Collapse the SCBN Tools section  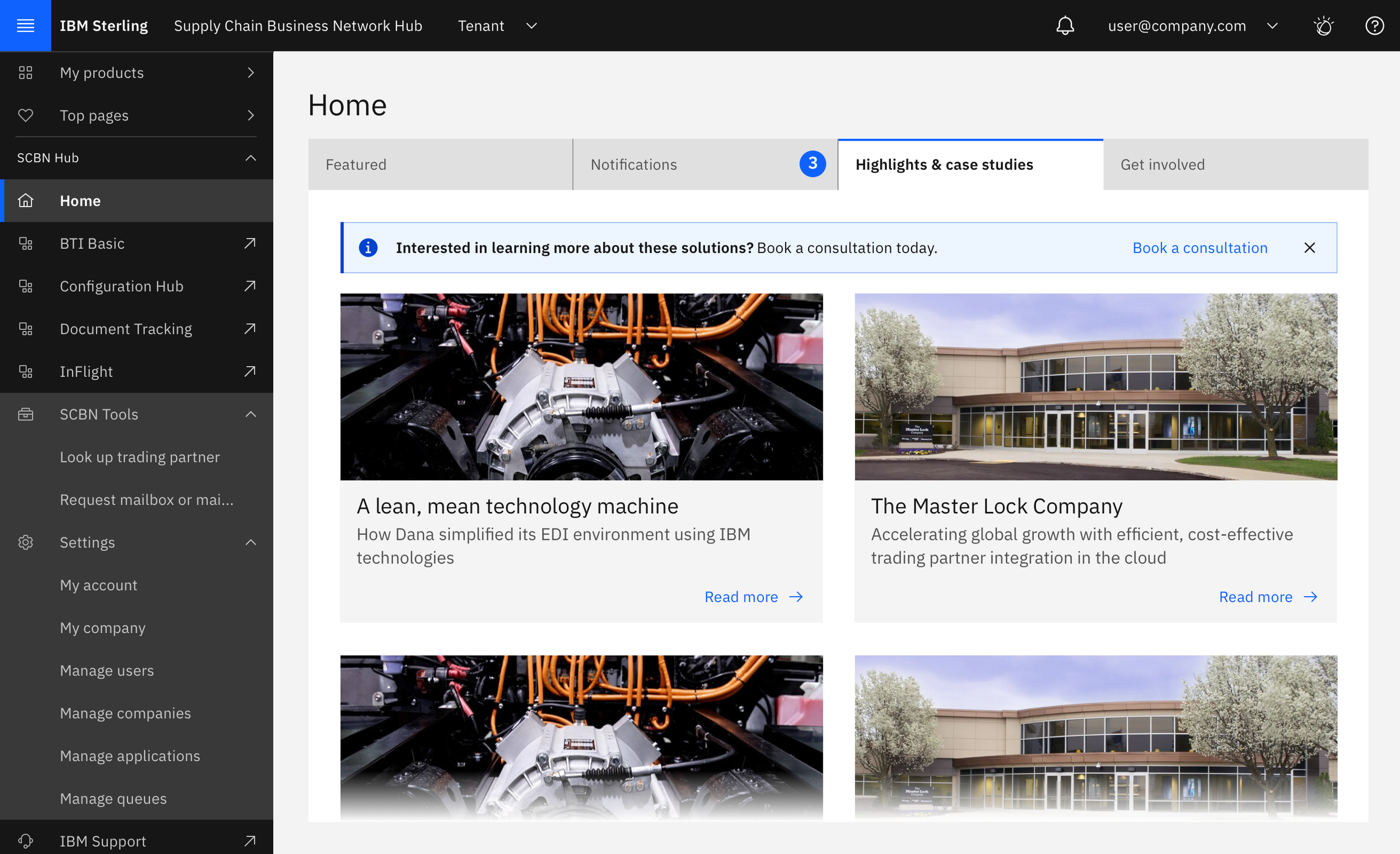tap(250, 414)
